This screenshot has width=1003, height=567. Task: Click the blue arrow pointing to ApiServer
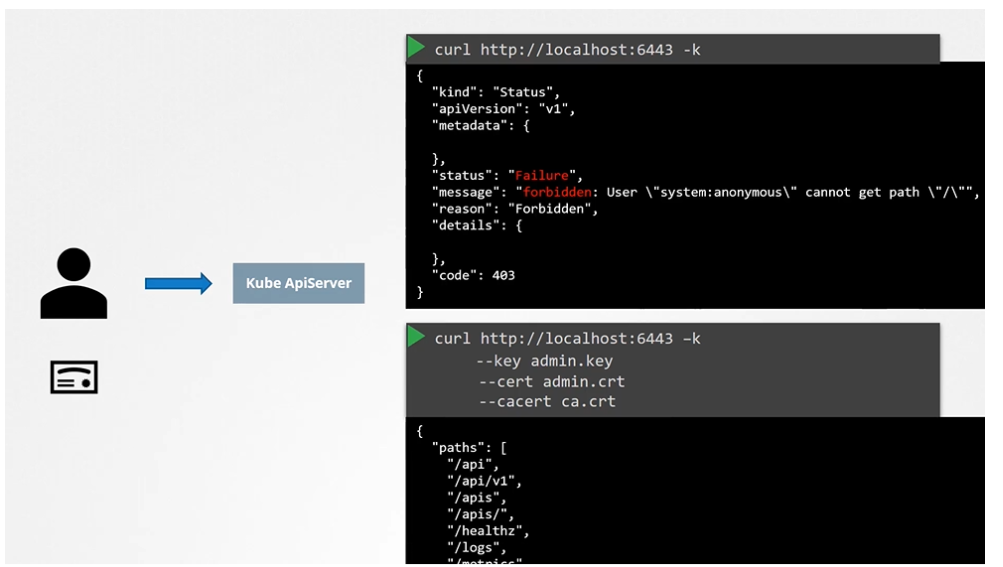[178, 284]
